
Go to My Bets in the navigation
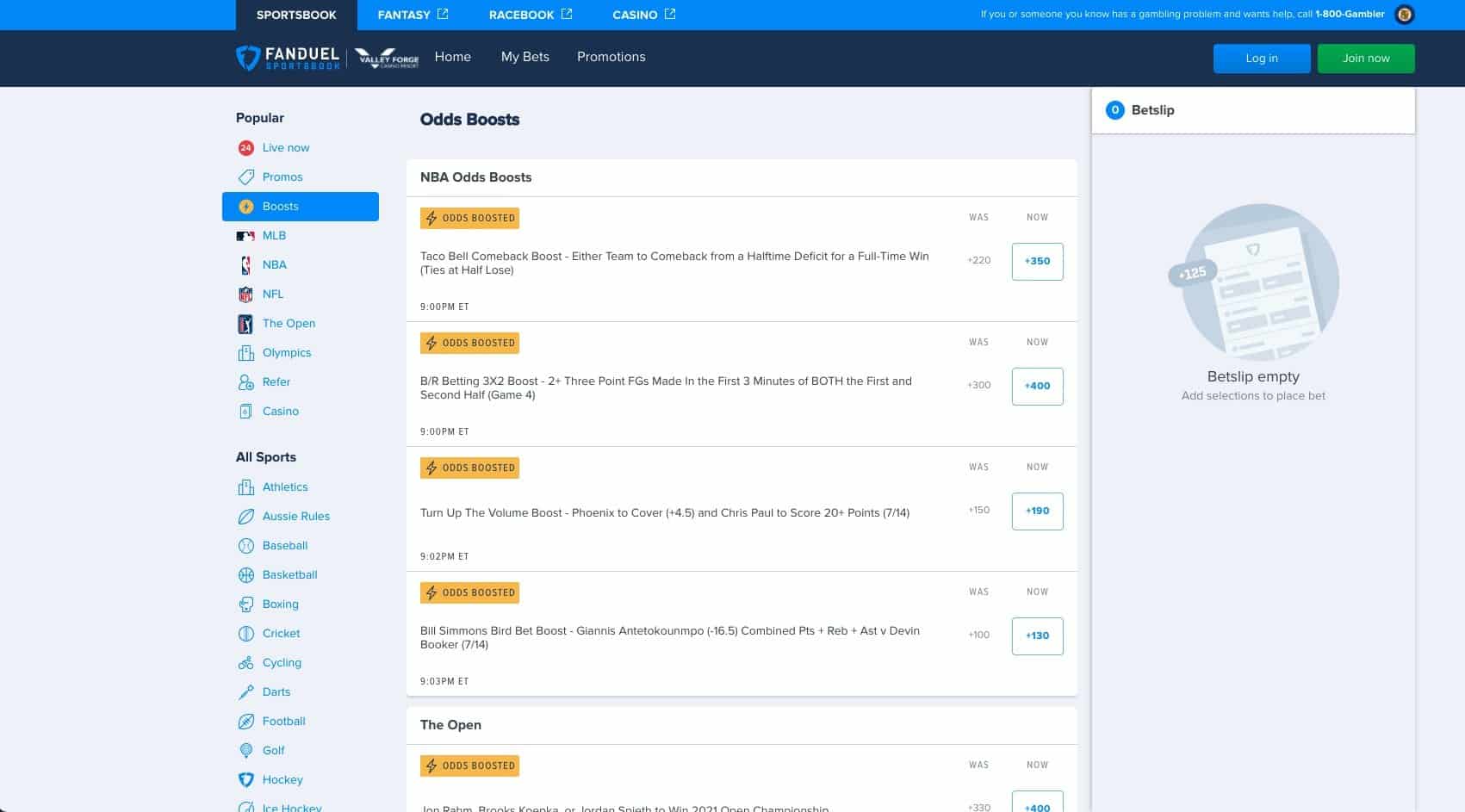(x=525, y=57)
